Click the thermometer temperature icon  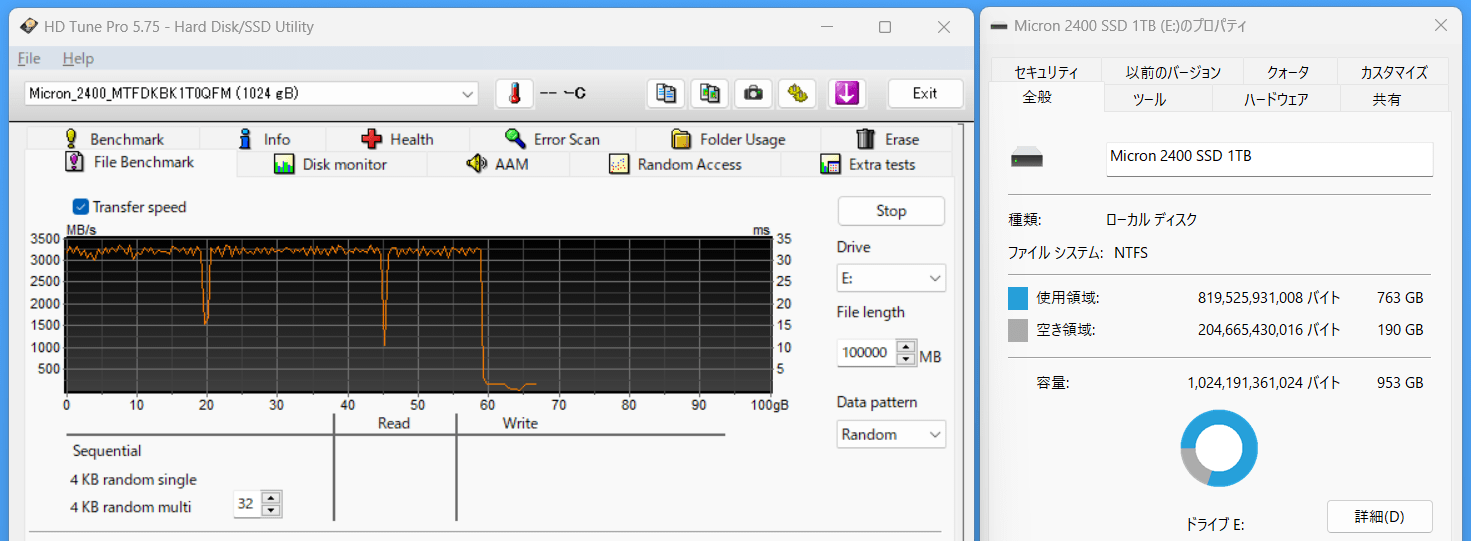pos(514,93)
